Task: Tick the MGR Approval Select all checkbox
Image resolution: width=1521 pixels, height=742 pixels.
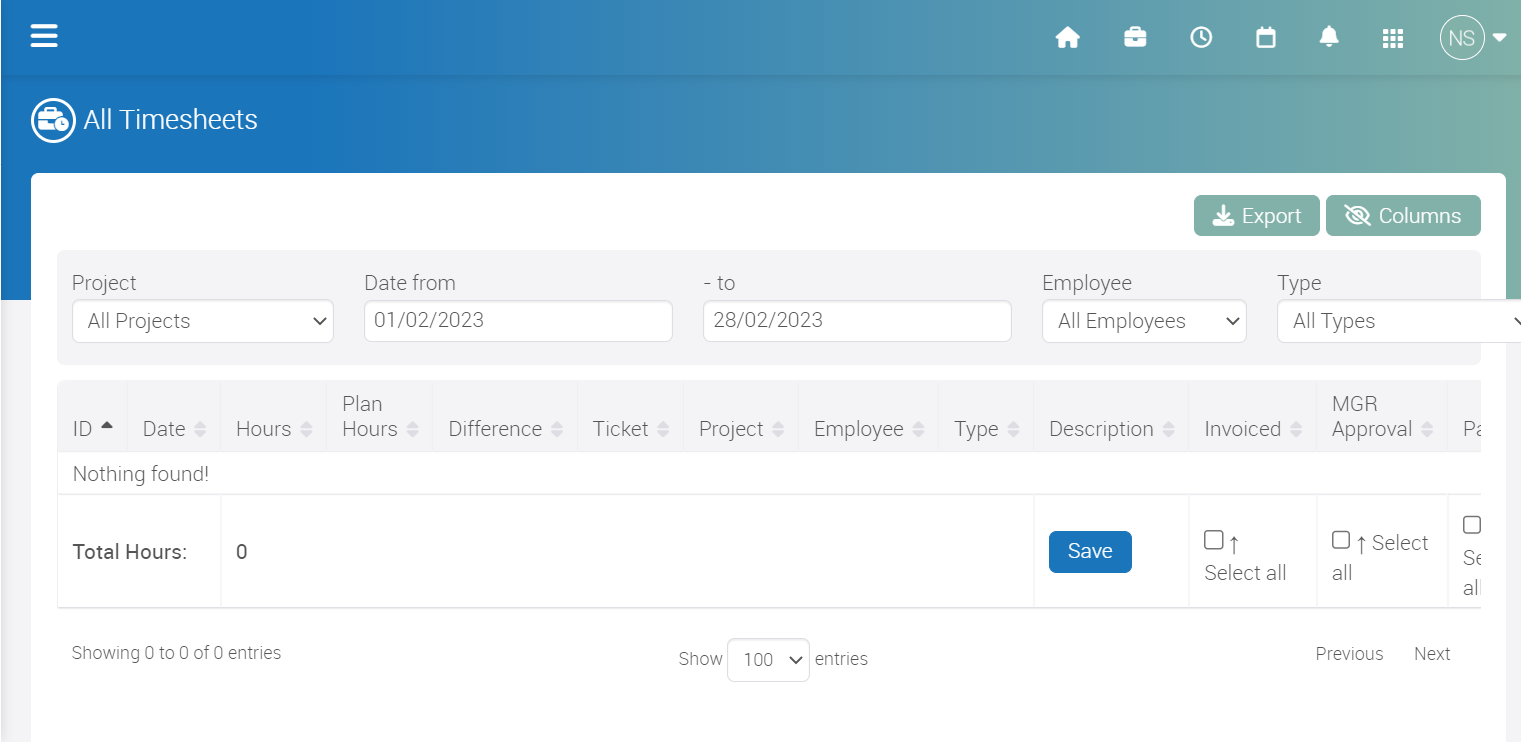Action: (1340, 539)
